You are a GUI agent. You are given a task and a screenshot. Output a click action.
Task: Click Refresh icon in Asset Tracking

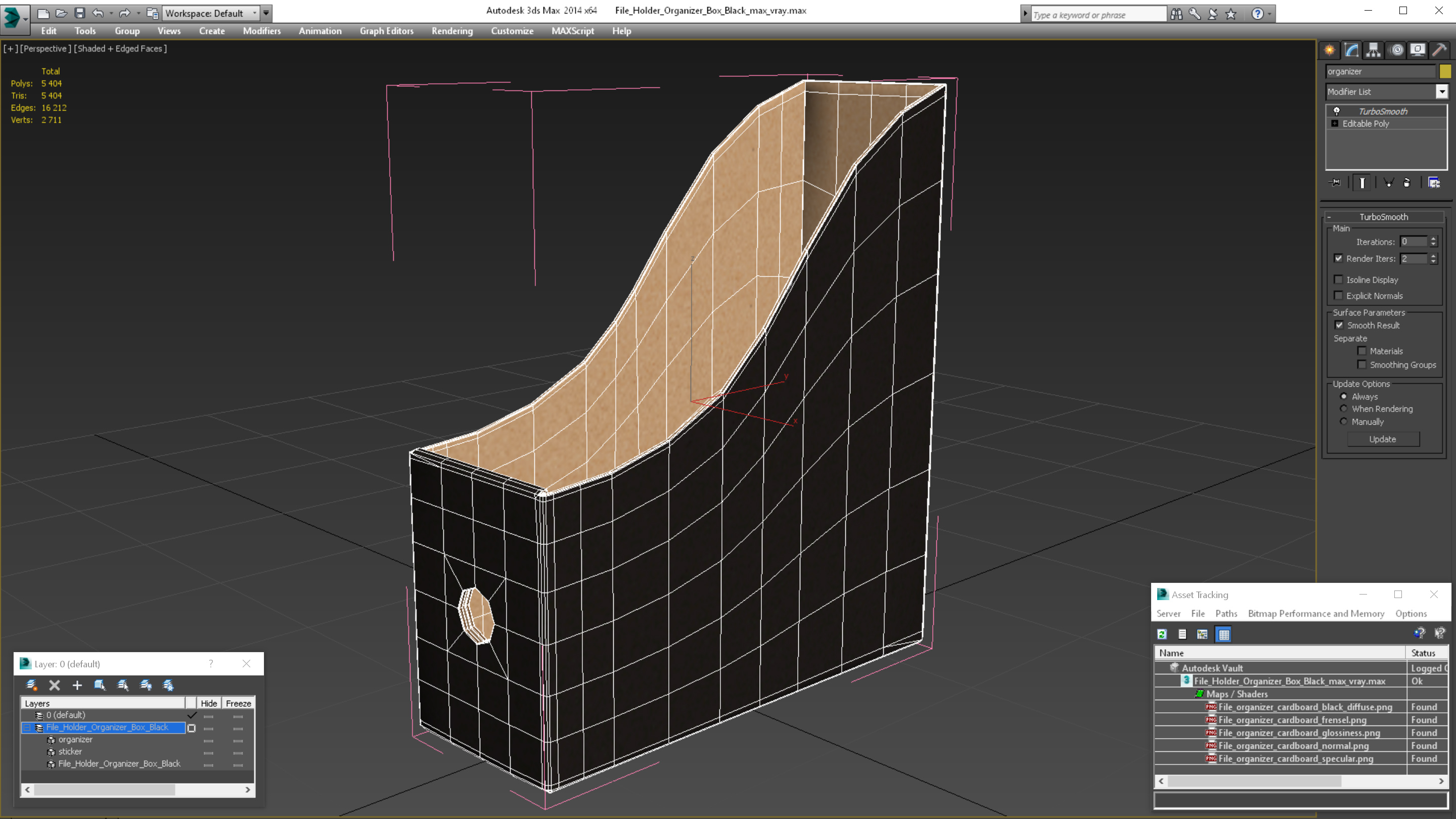point(1162,634)
